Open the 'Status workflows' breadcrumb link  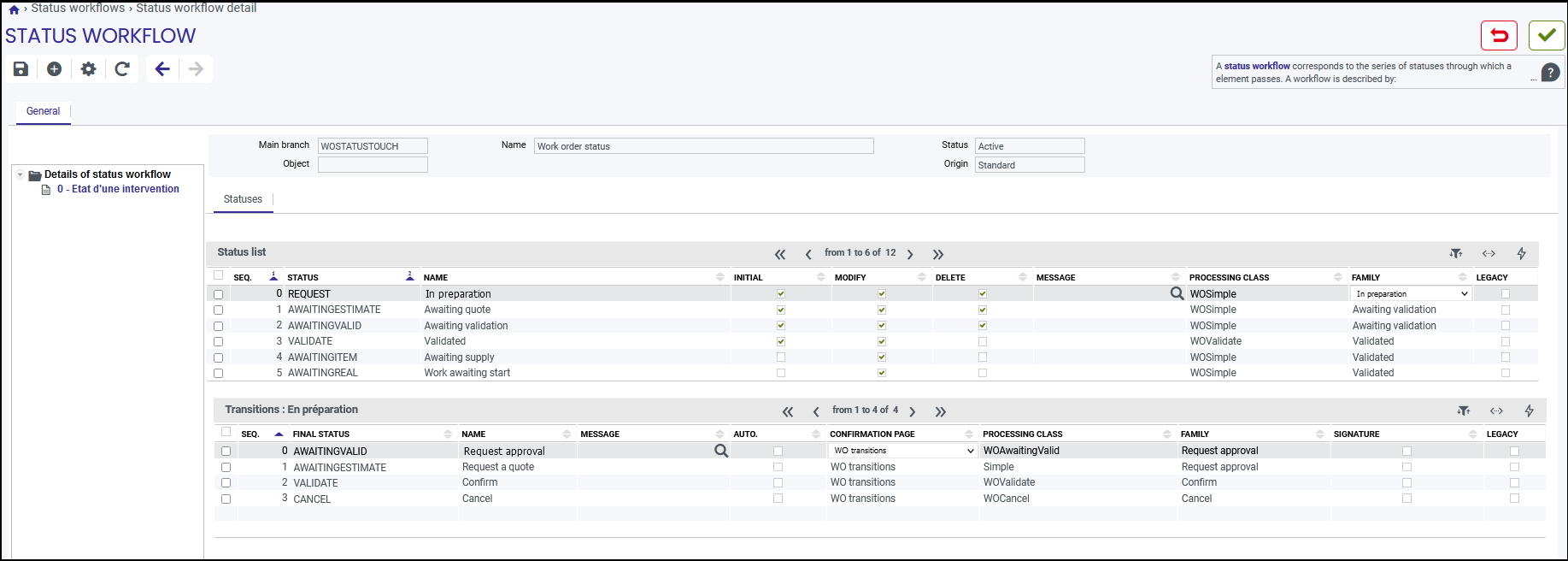coord(78,8)
